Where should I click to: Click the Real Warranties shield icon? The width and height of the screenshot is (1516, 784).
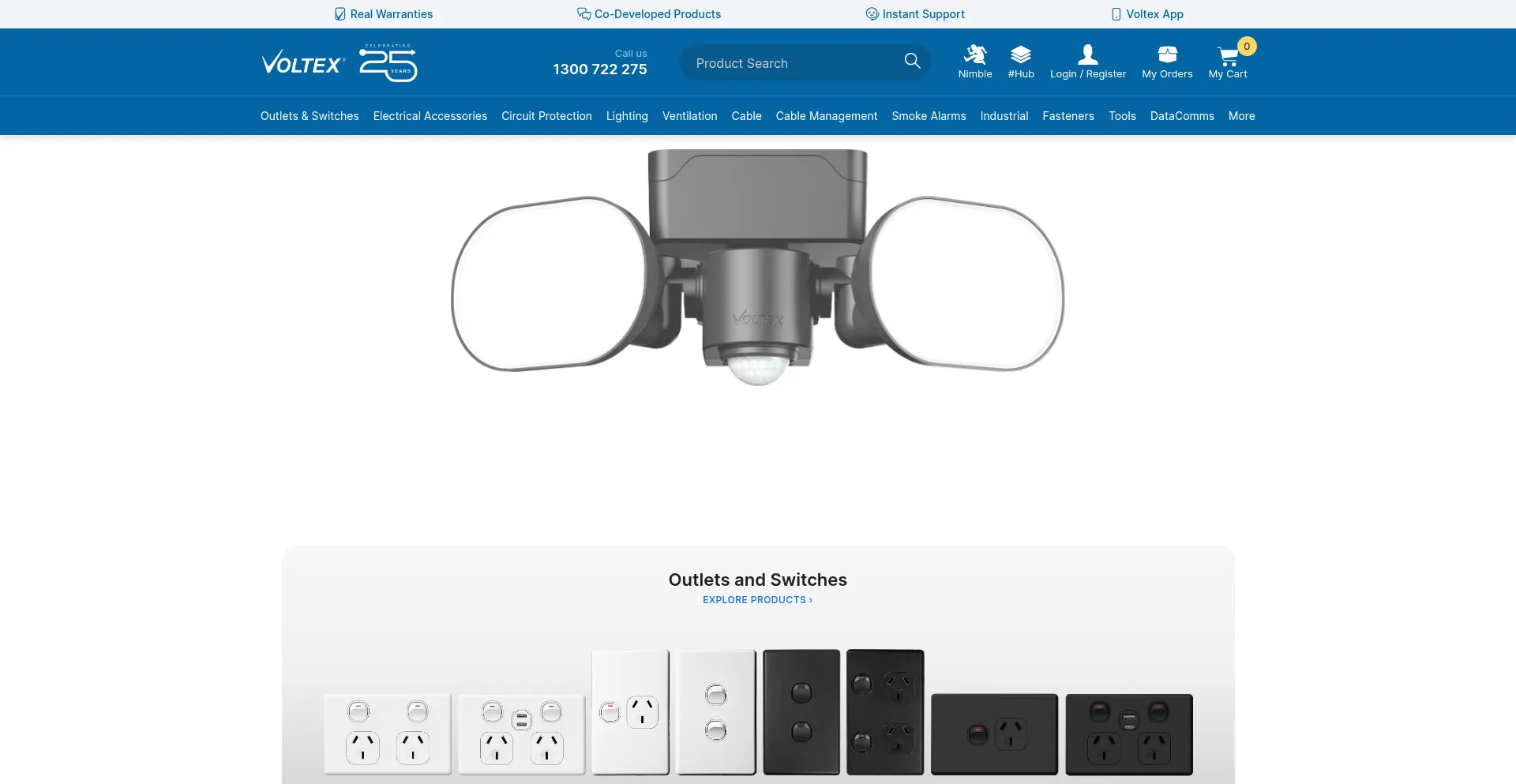340,14
